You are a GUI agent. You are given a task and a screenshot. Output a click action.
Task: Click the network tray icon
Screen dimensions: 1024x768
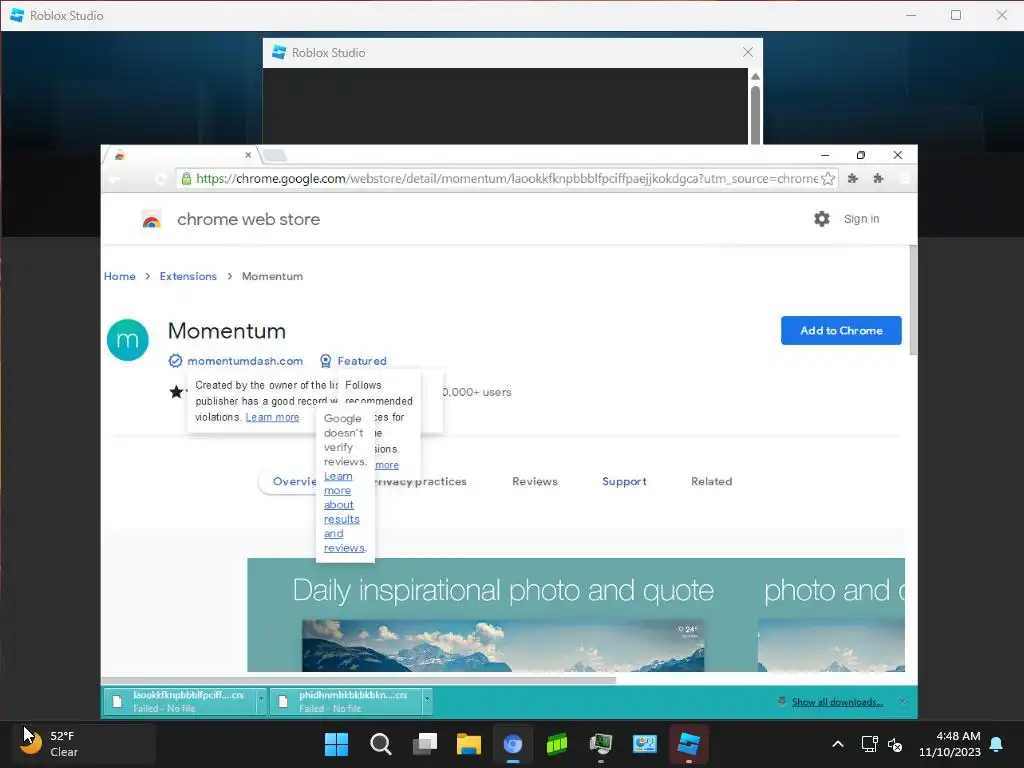click(x=869, y=744)
